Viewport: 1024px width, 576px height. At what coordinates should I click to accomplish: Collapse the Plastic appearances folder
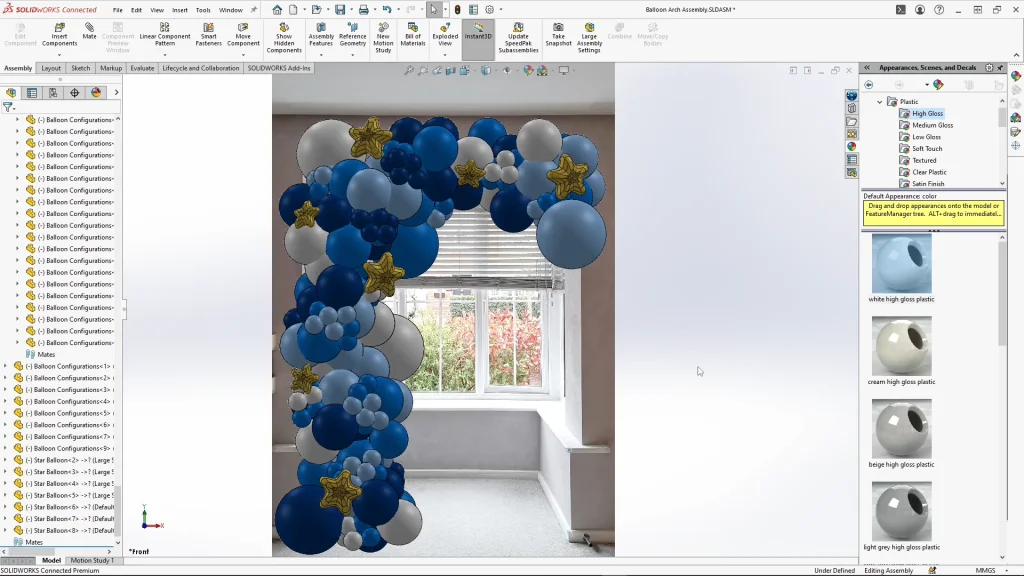coord(881,100)
